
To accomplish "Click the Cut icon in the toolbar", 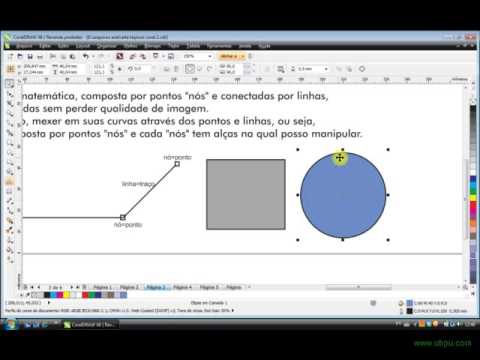I will [53, 57].
